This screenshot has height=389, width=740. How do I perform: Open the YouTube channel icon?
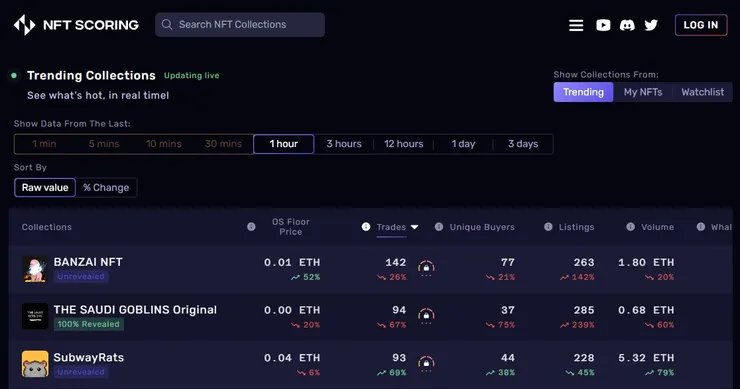coord(603,25)
